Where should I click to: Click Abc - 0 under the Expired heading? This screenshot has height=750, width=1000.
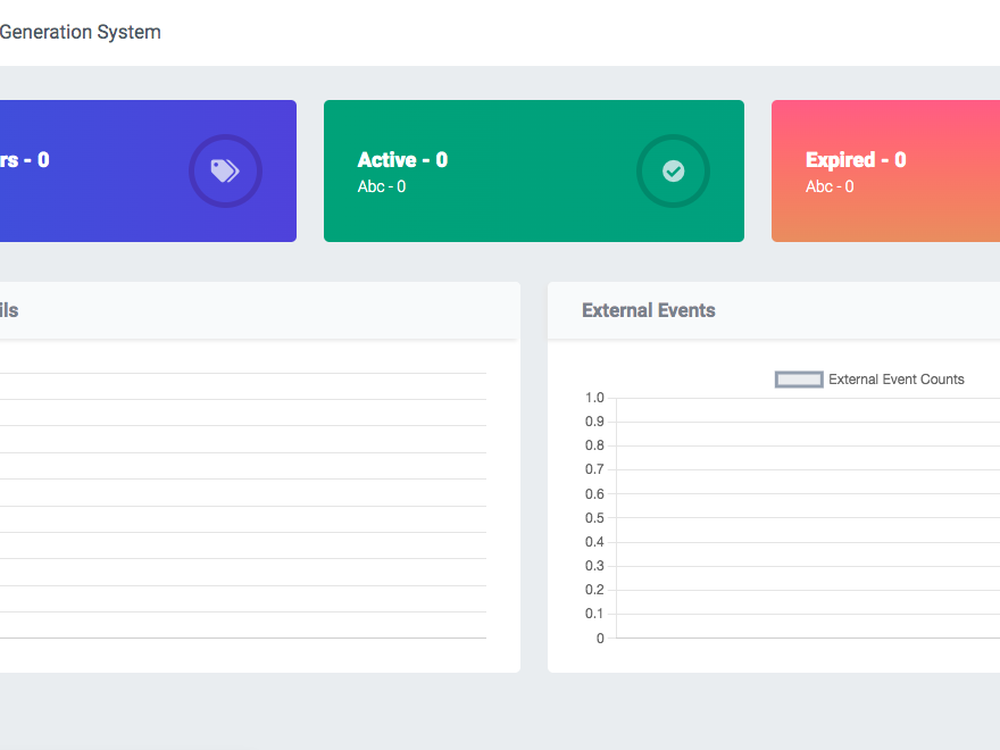click(829, 187)
